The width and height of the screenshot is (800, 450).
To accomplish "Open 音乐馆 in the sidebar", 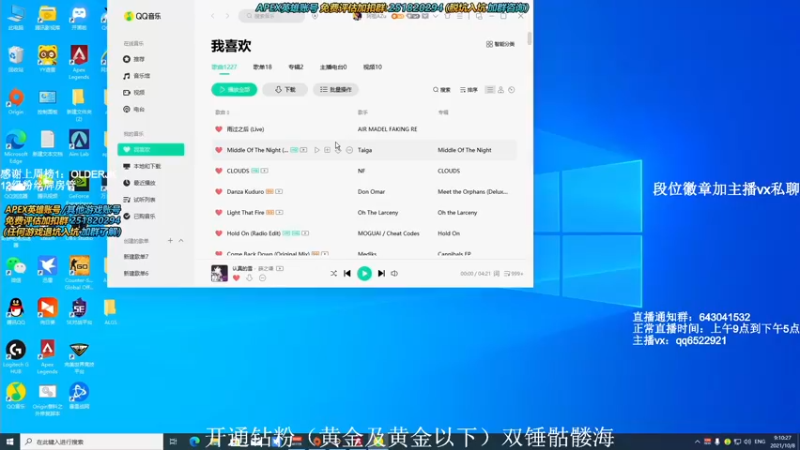I will (x=137, y=76).
